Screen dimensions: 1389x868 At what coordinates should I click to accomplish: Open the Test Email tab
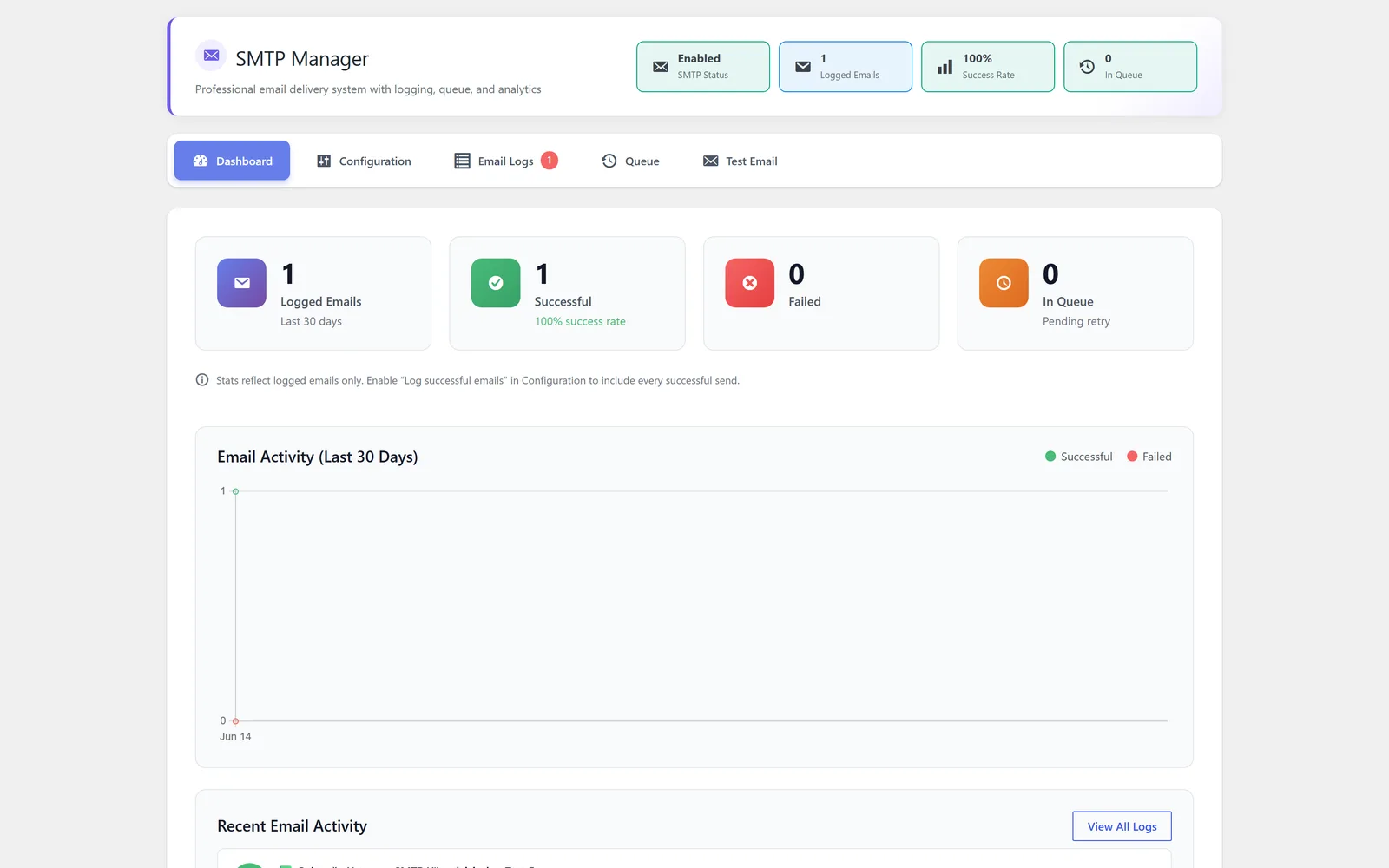point(740,161)
